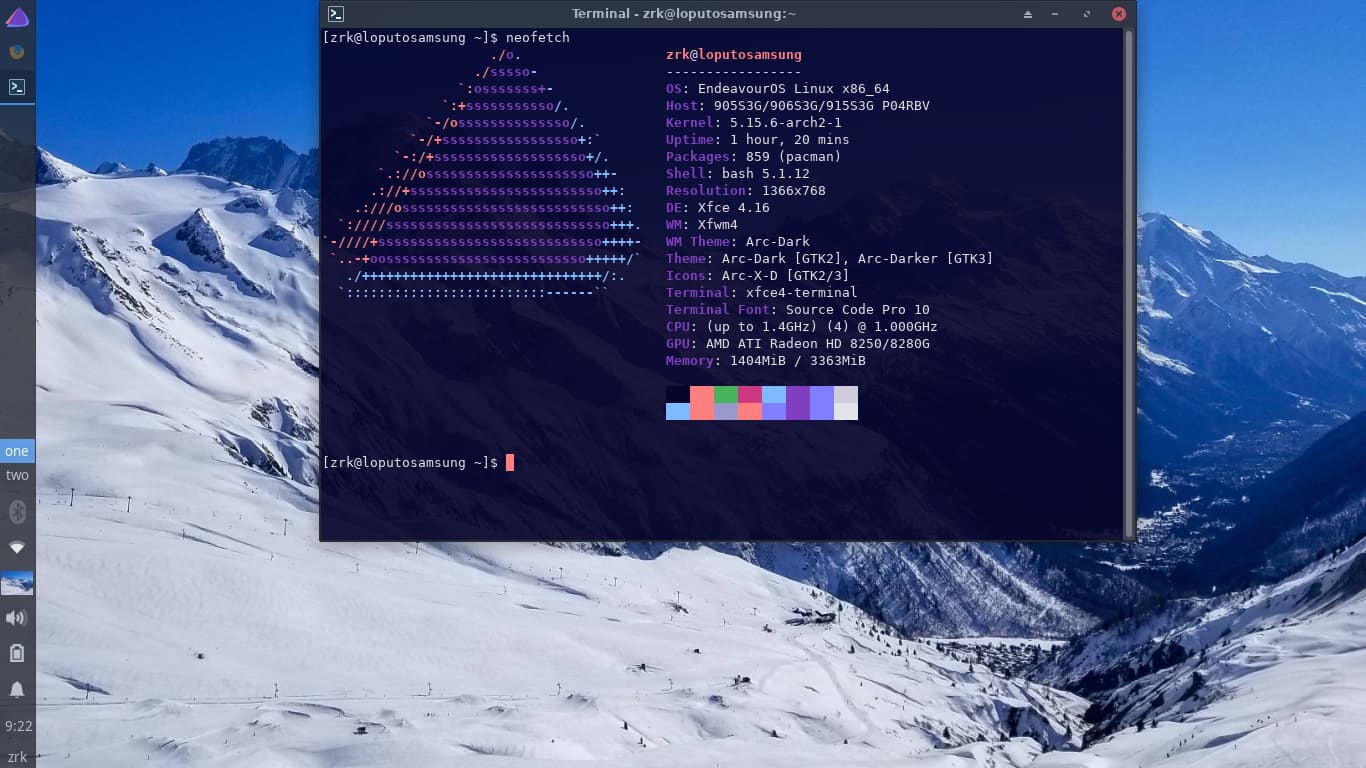
Task: Maximize the Terminal window
Action: point(1087,14)
